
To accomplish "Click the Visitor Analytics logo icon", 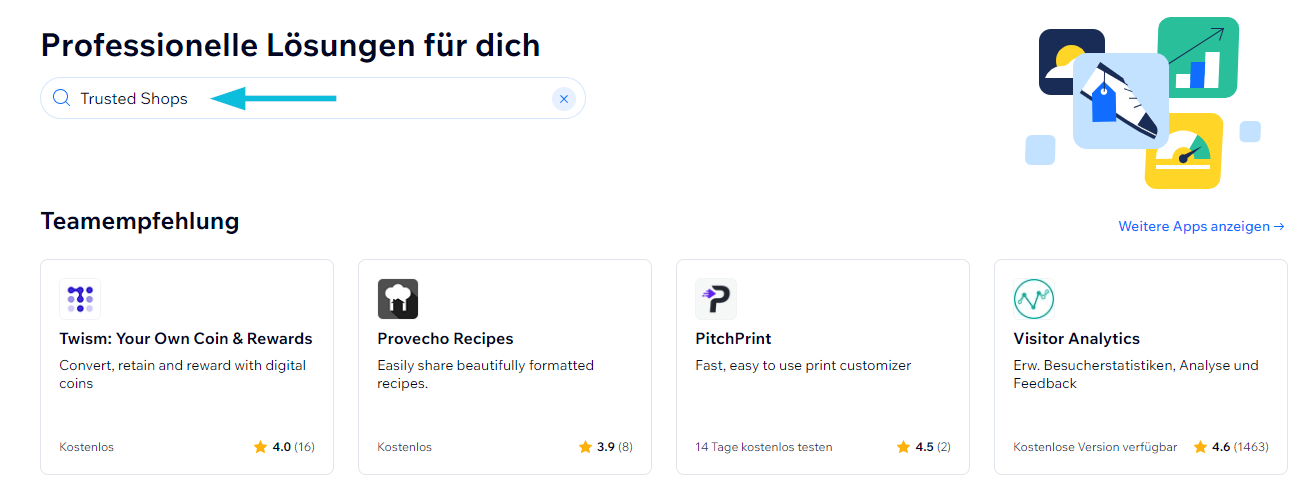I will pyautogui.click(x=1034, y=299).
